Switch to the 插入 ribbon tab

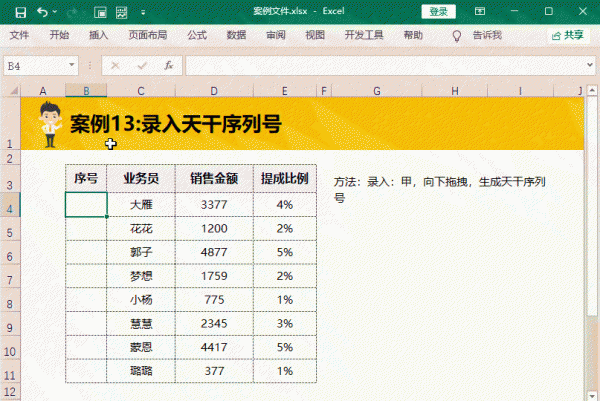pyautogui.click(x=99, y=35)
